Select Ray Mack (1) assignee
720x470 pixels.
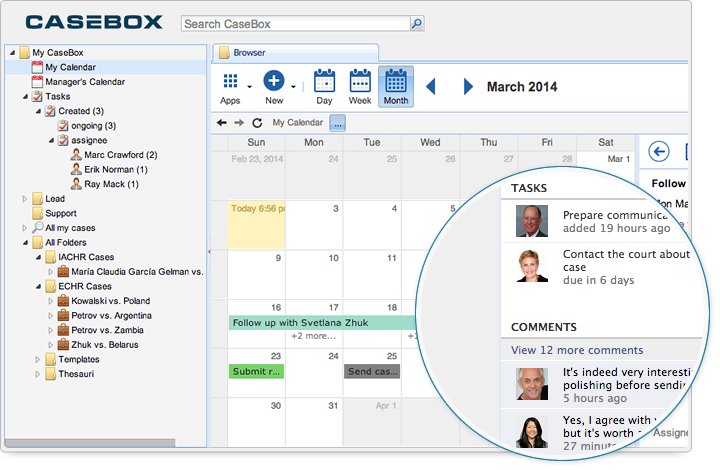(111, 184)
